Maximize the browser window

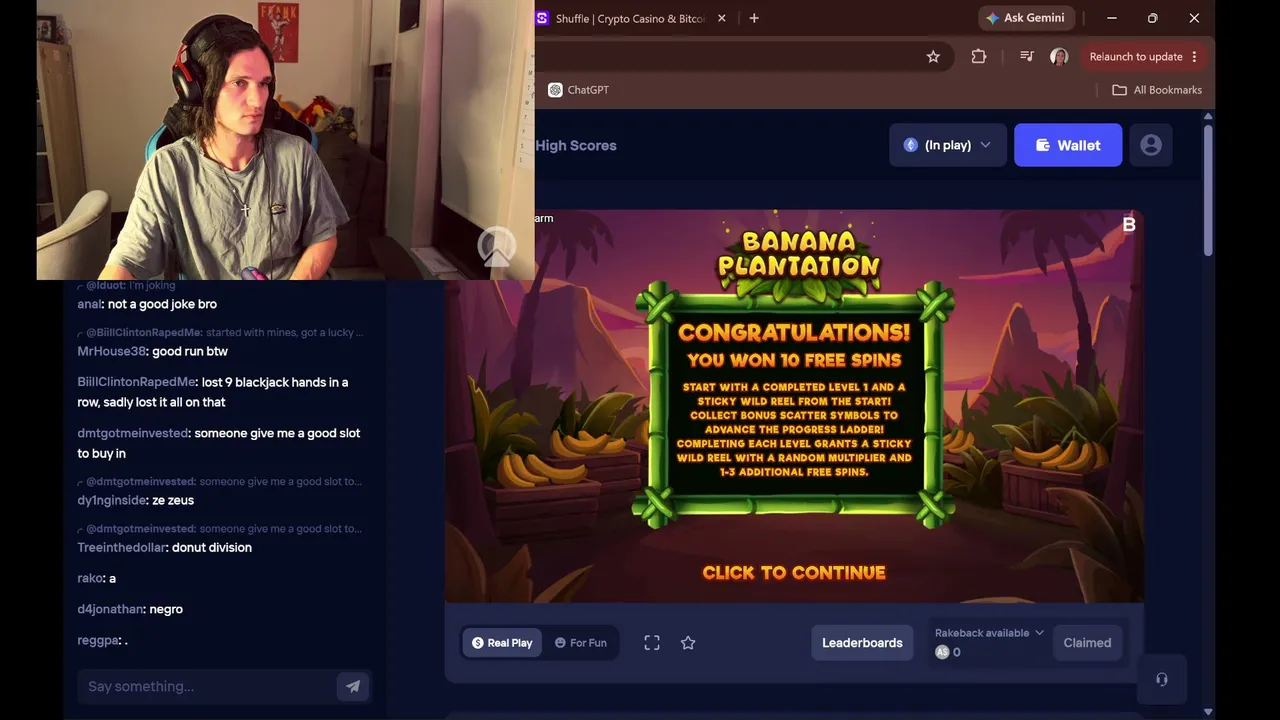point(1153,18)
